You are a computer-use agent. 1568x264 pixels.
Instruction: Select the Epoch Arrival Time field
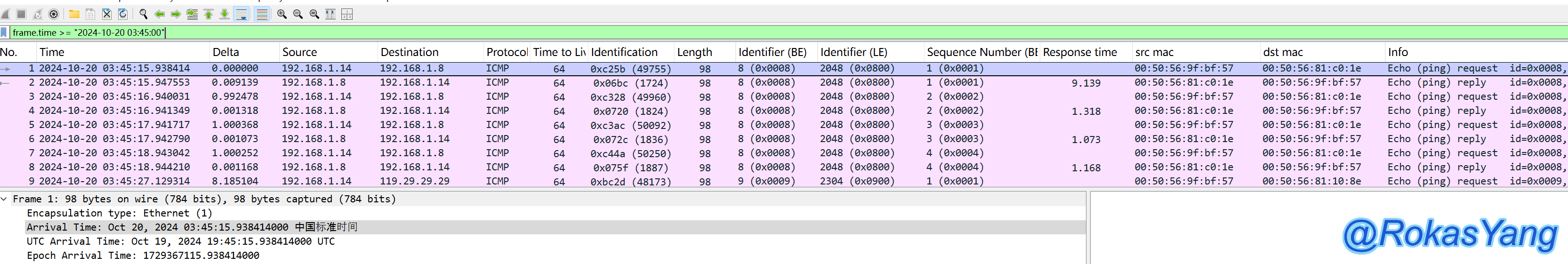pos(143,256)
